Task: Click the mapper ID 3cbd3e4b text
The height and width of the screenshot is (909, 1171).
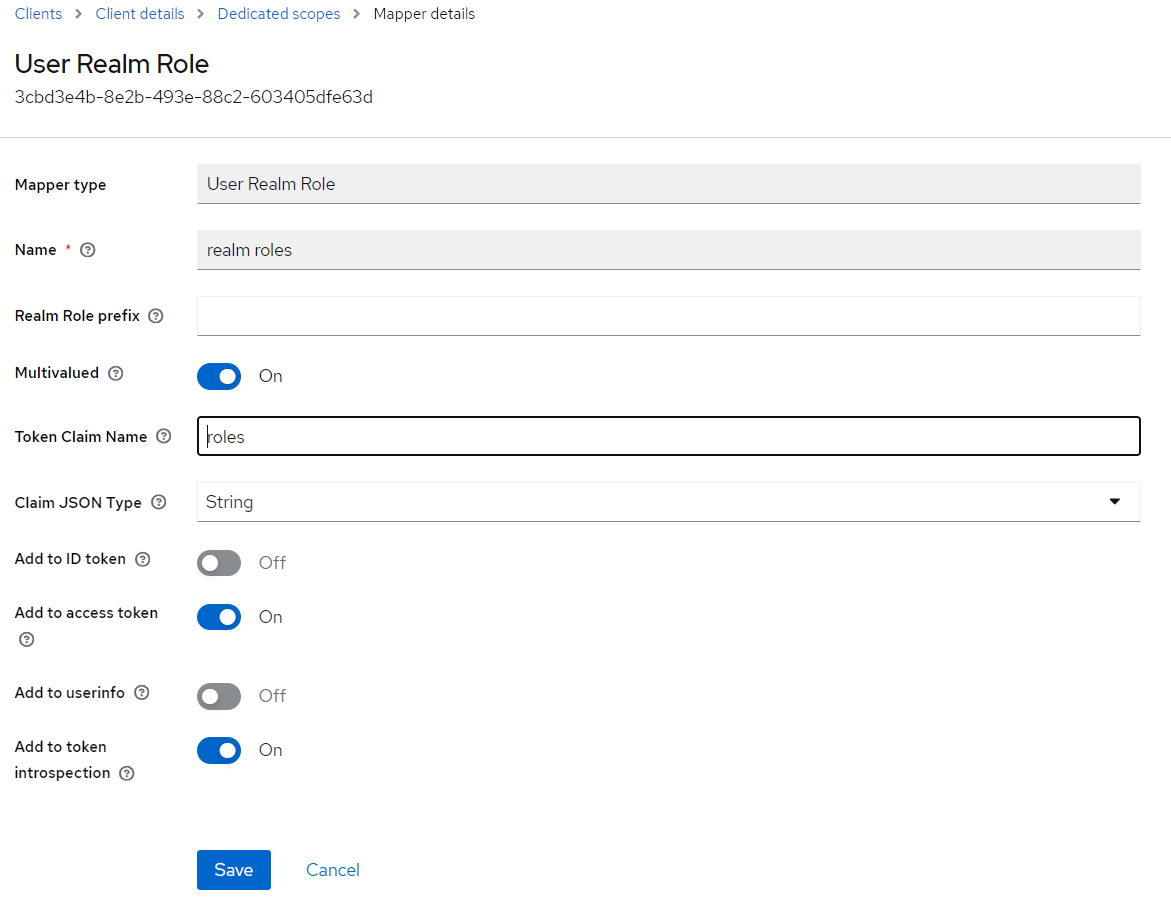Action: [x=193, y=97]
